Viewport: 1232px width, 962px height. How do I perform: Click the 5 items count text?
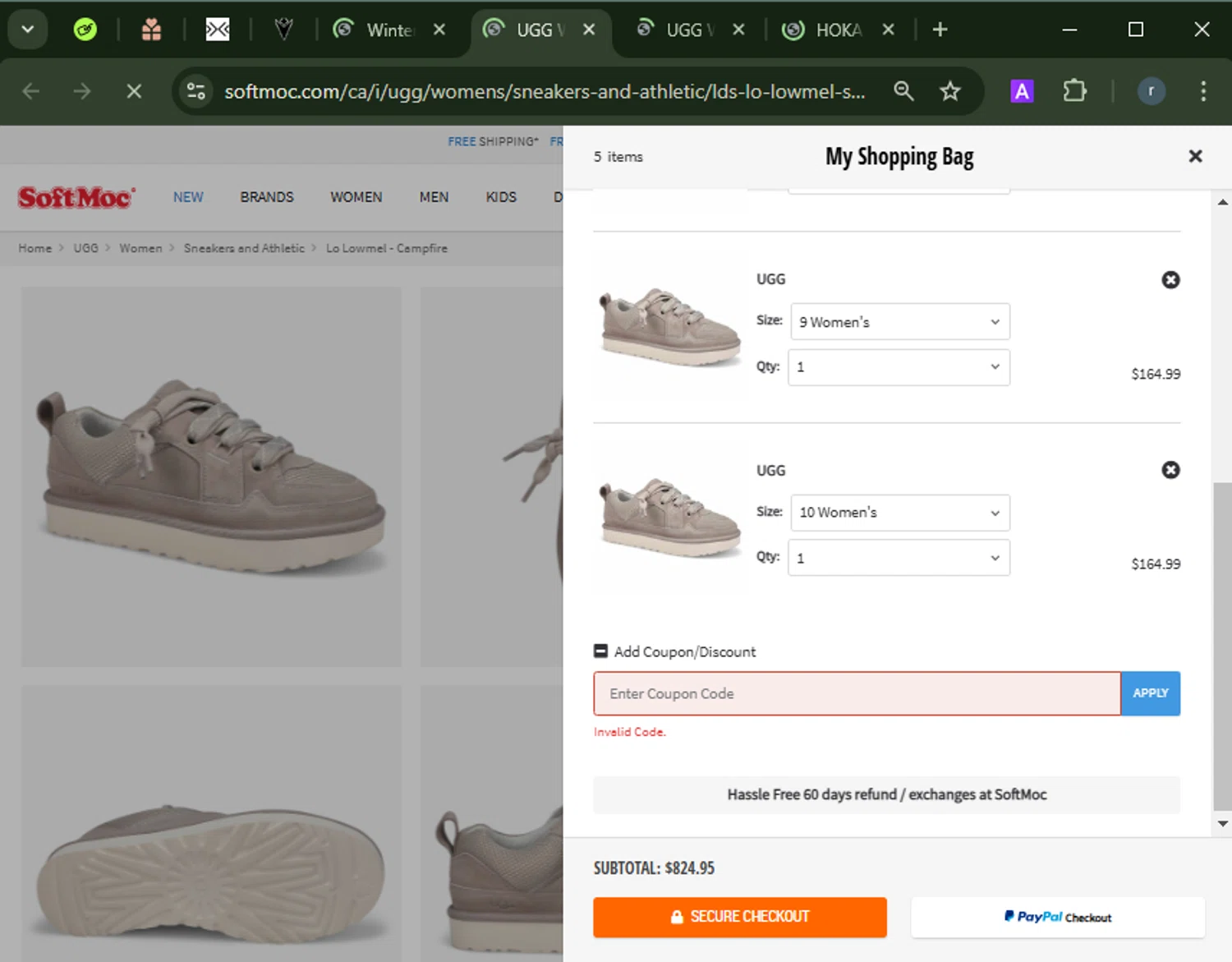click(x=618, y=157)
